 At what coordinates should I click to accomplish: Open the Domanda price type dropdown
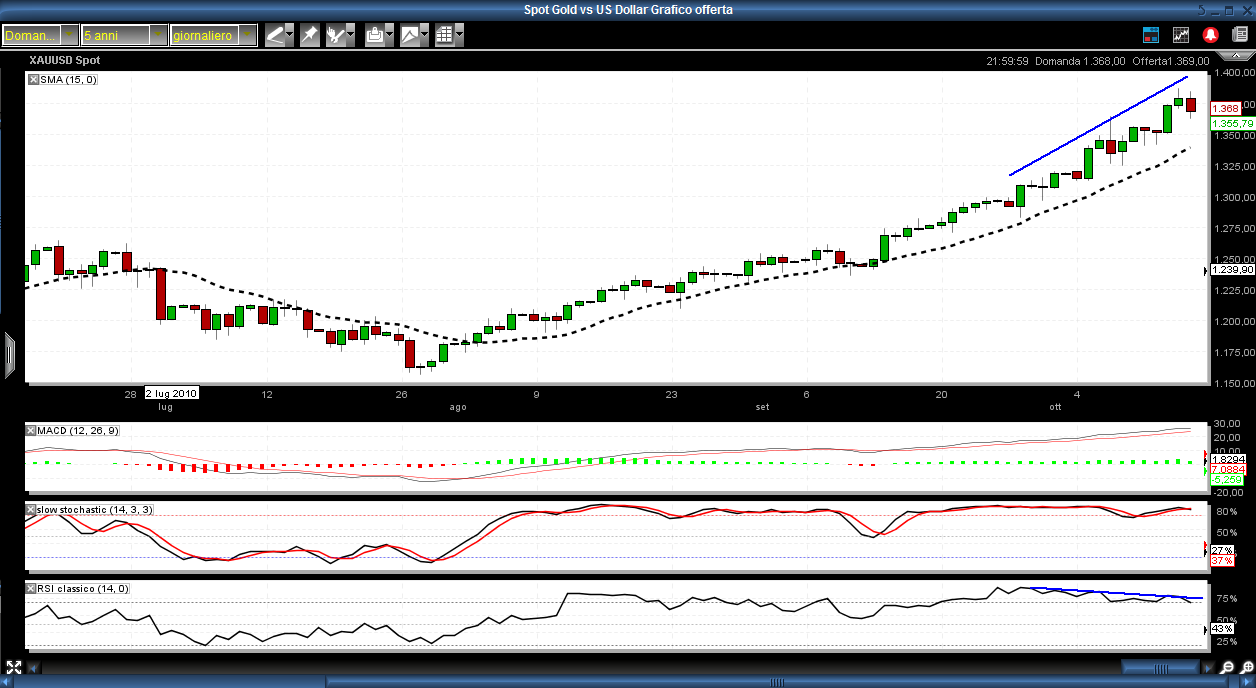point(69,35)
